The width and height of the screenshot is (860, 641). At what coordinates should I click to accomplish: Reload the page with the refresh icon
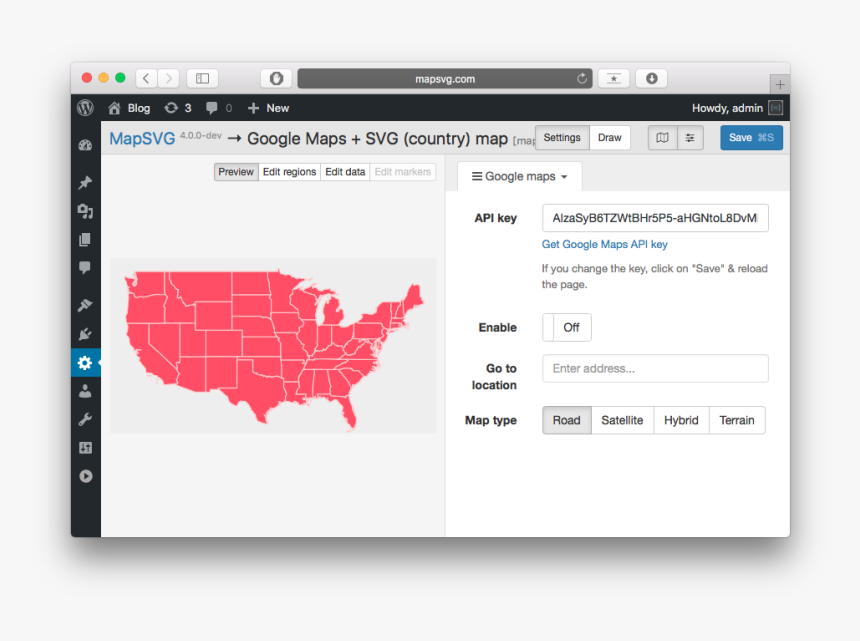[x=582, y=78]
